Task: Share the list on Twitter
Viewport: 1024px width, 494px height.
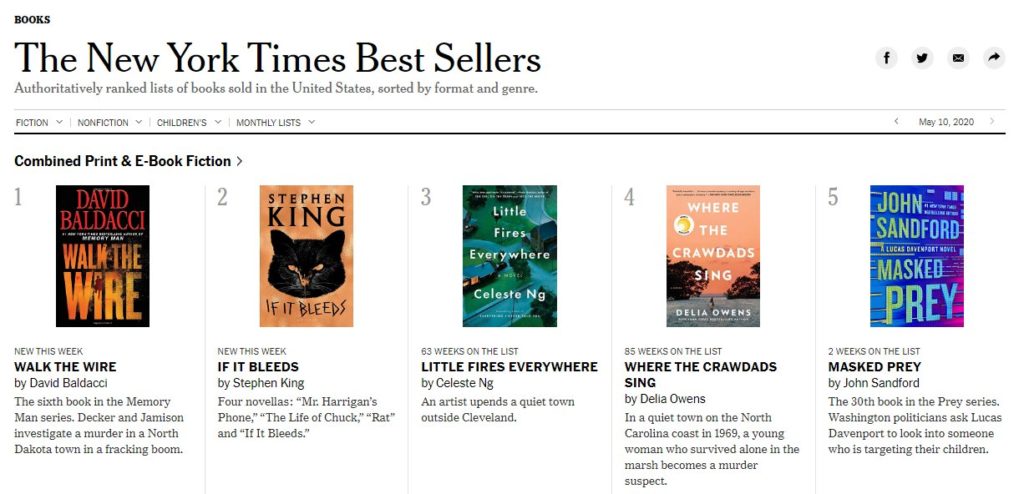Action: pyautogui.click(x=922, y=58)
